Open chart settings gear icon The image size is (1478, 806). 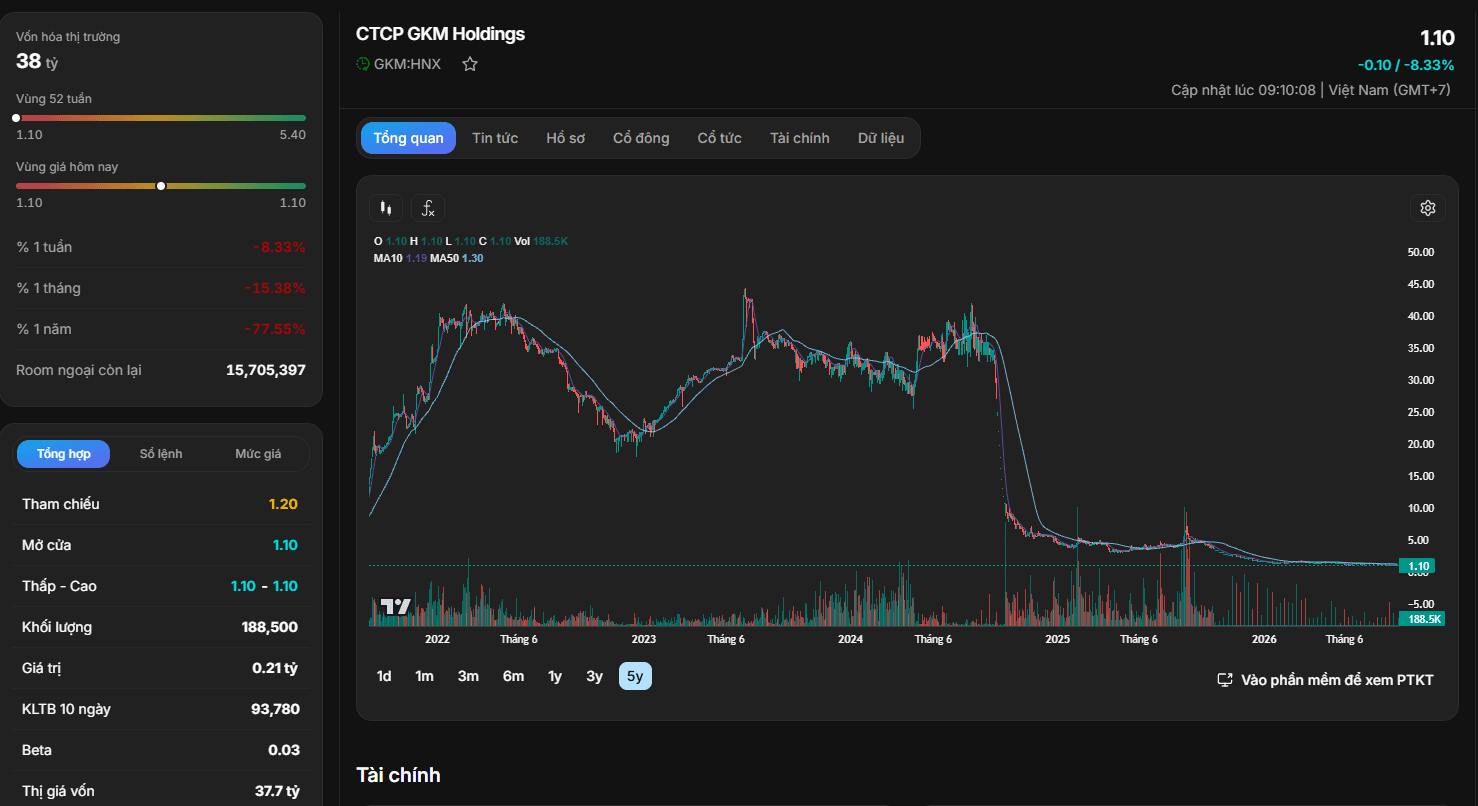[1428, 208]
